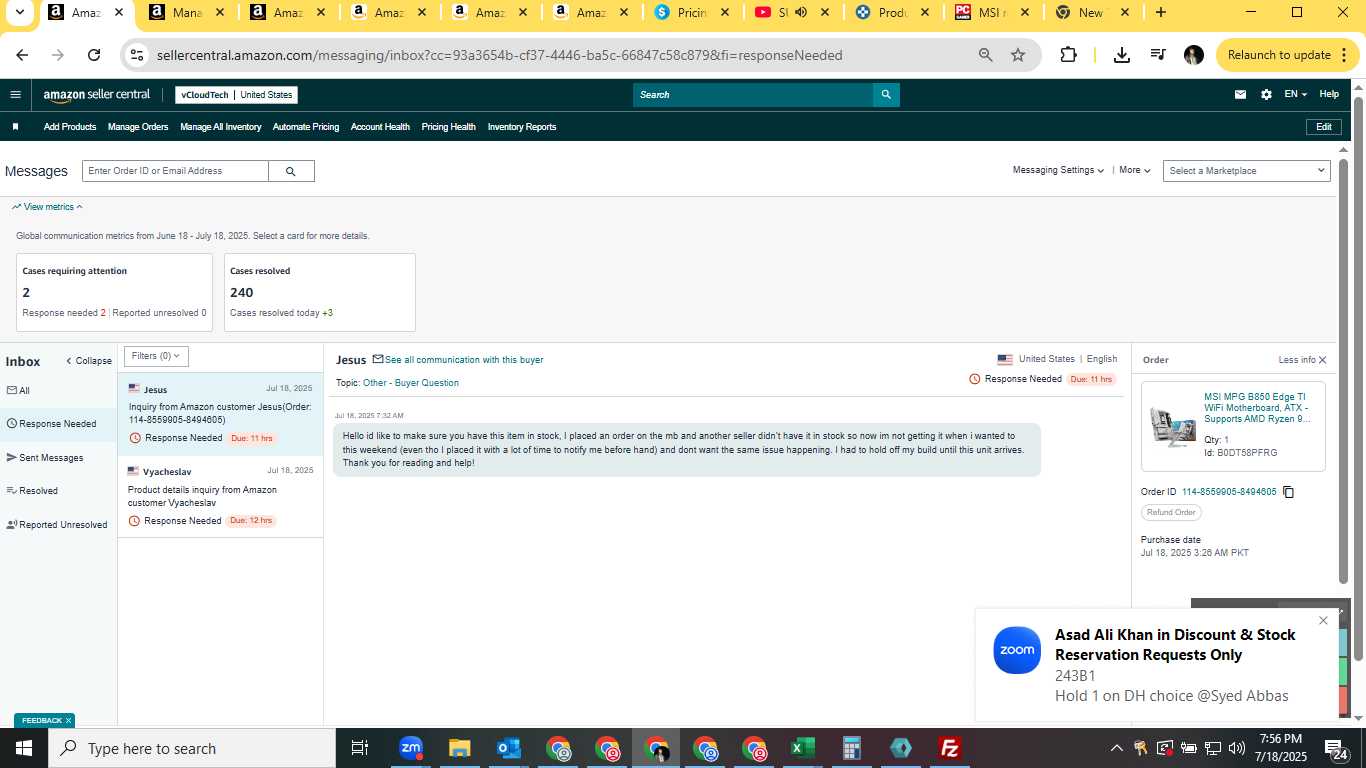Click the motherboard product thumbnail

[x=1172, y=427]
